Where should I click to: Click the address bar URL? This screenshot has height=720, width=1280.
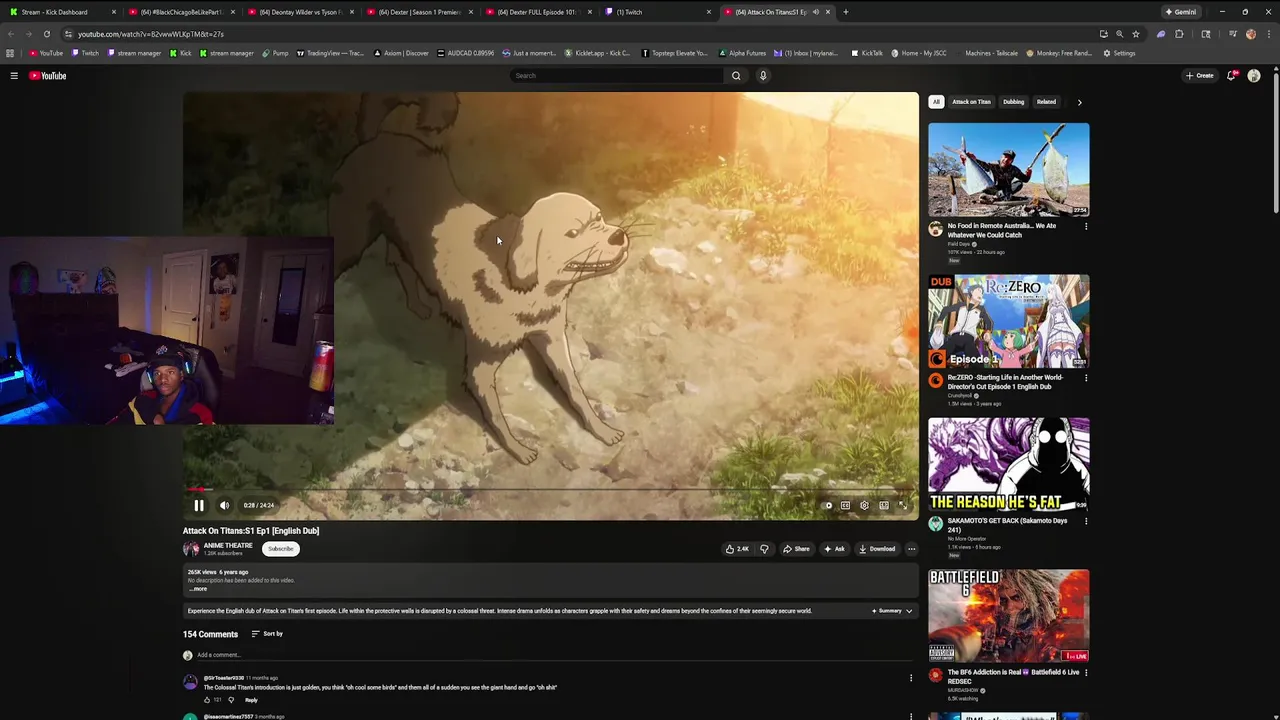pyautogui.click(x=151, y=34)
